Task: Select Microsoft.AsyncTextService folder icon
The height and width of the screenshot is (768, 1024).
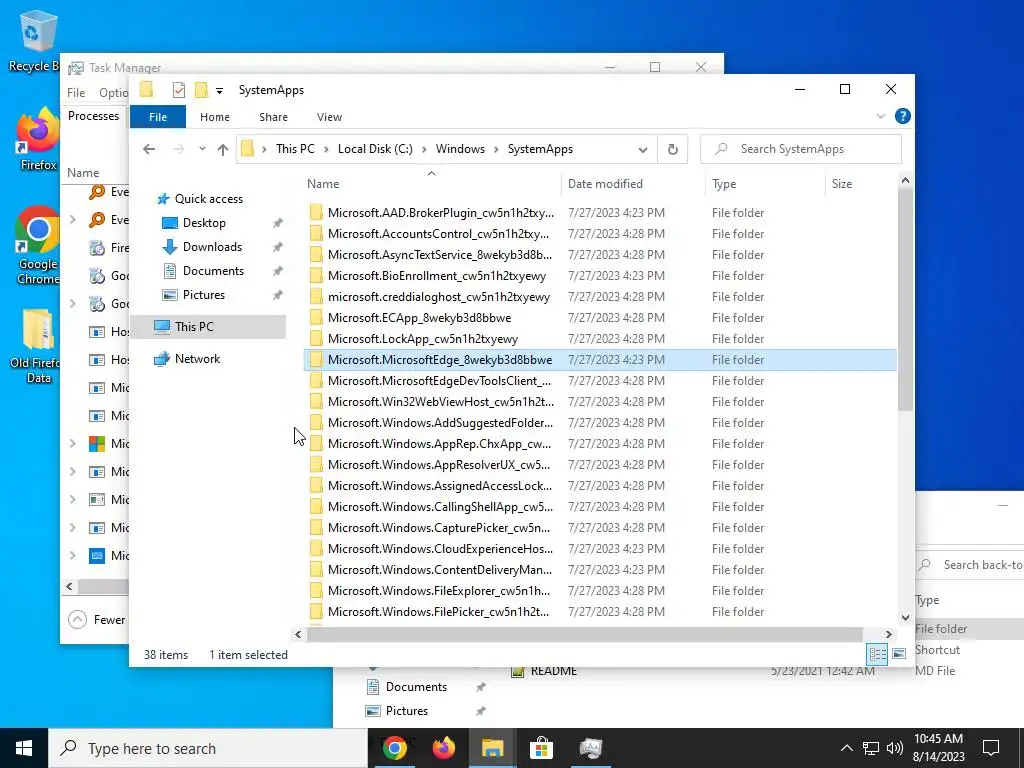Action: point(316,255)
